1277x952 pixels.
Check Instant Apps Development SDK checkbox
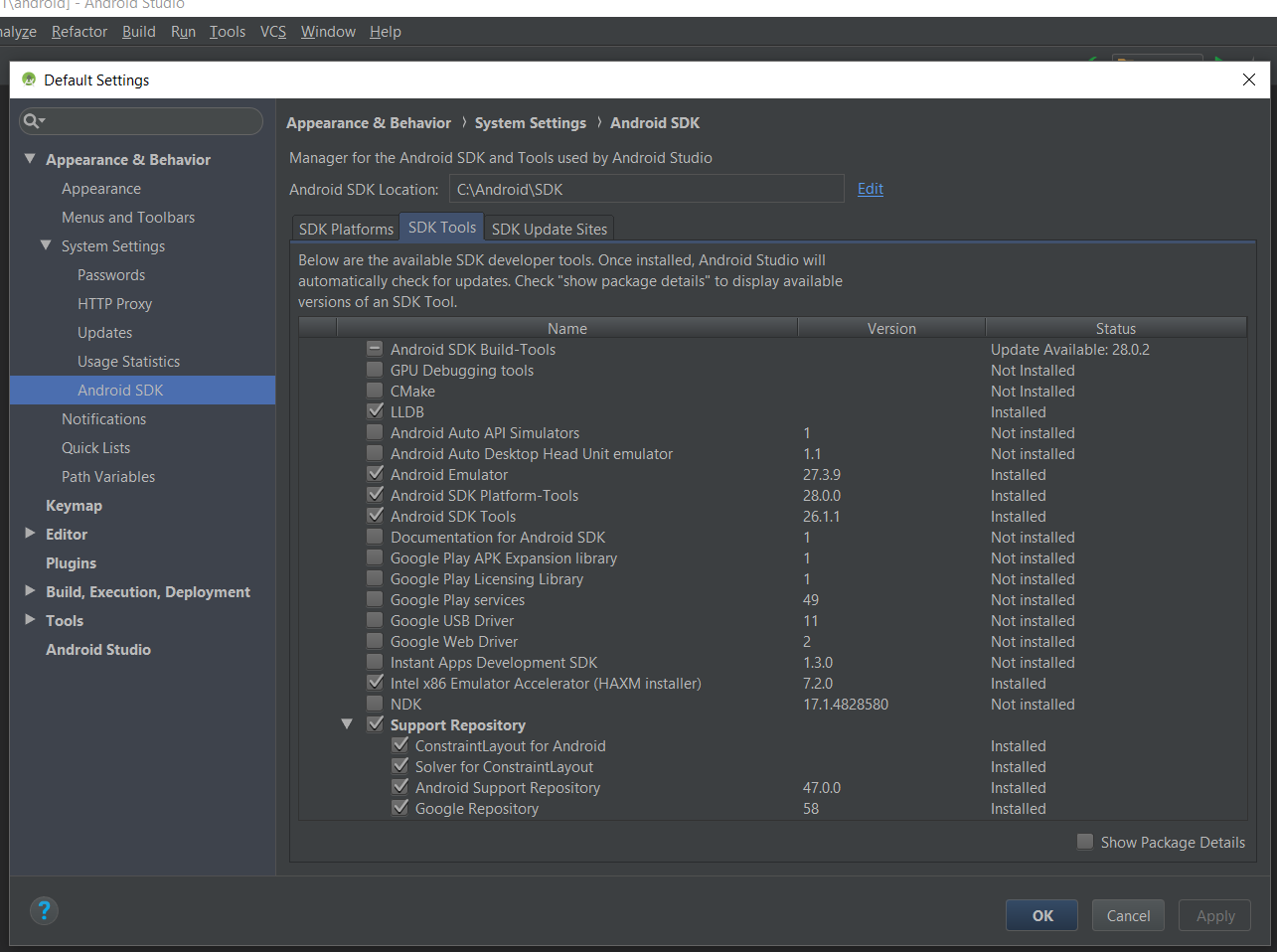(375, 662)
